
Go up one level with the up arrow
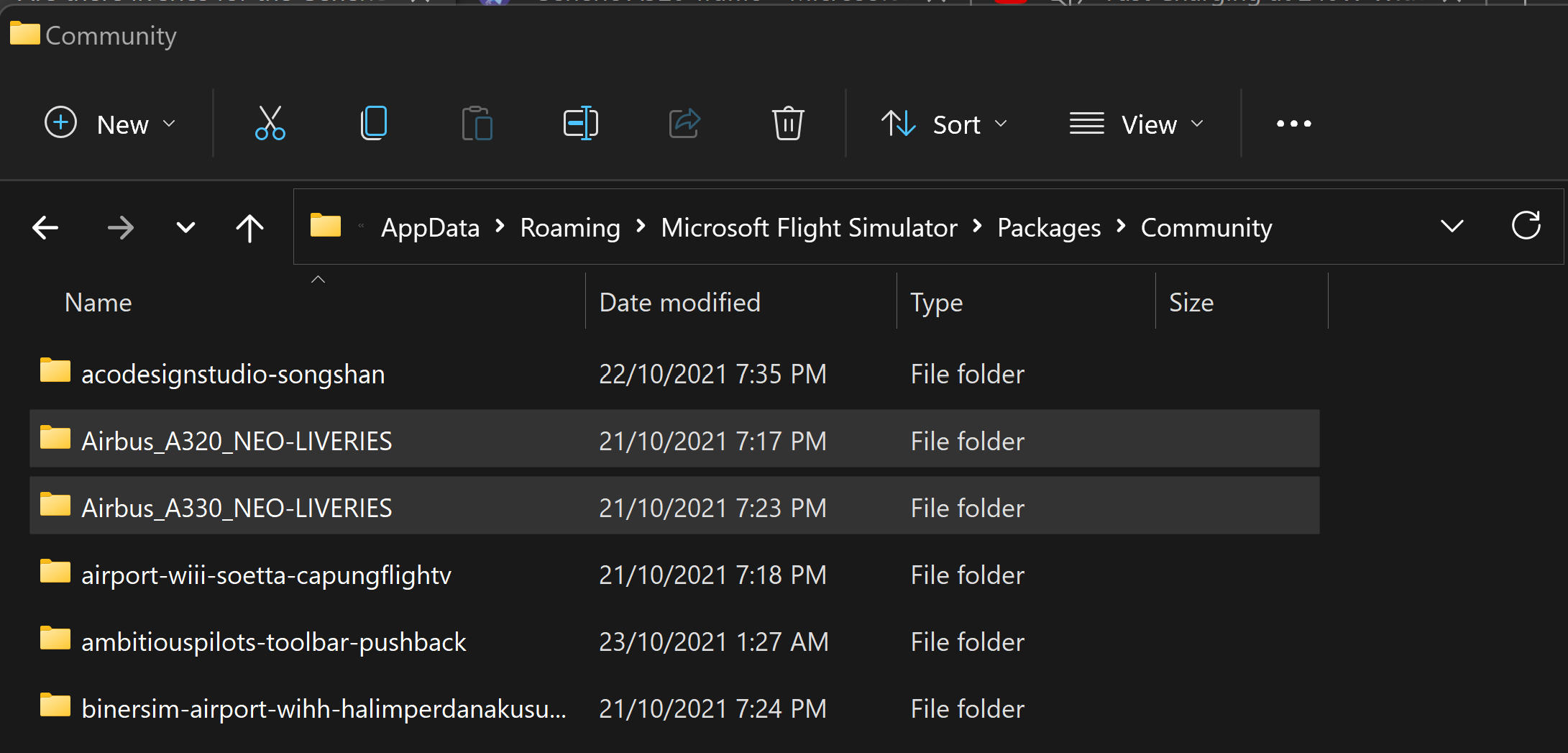(249, 228)
